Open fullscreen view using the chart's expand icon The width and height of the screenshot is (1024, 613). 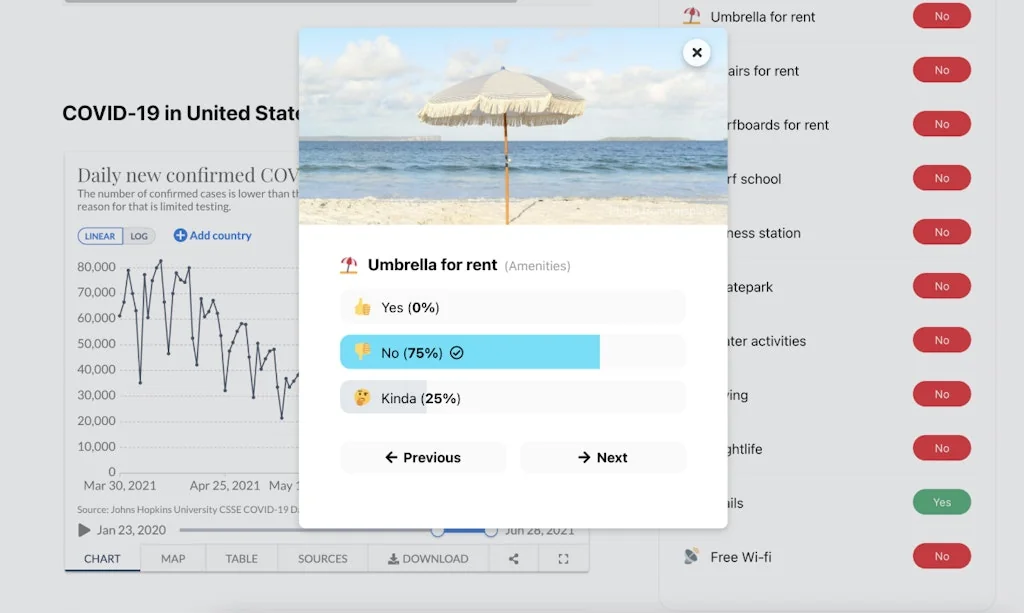pos(563,558)
